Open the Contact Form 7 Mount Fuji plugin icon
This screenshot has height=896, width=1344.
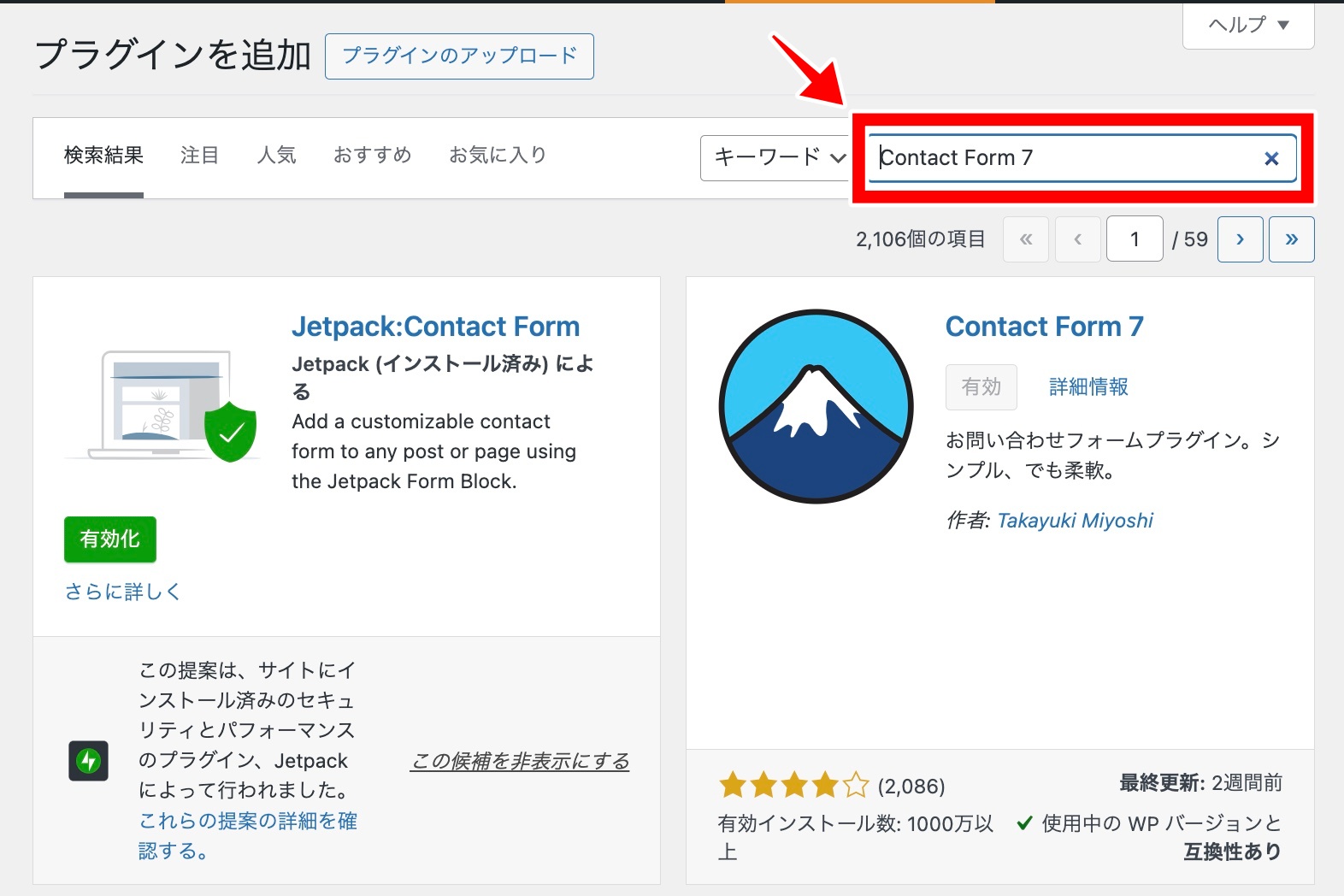point(816,407)
